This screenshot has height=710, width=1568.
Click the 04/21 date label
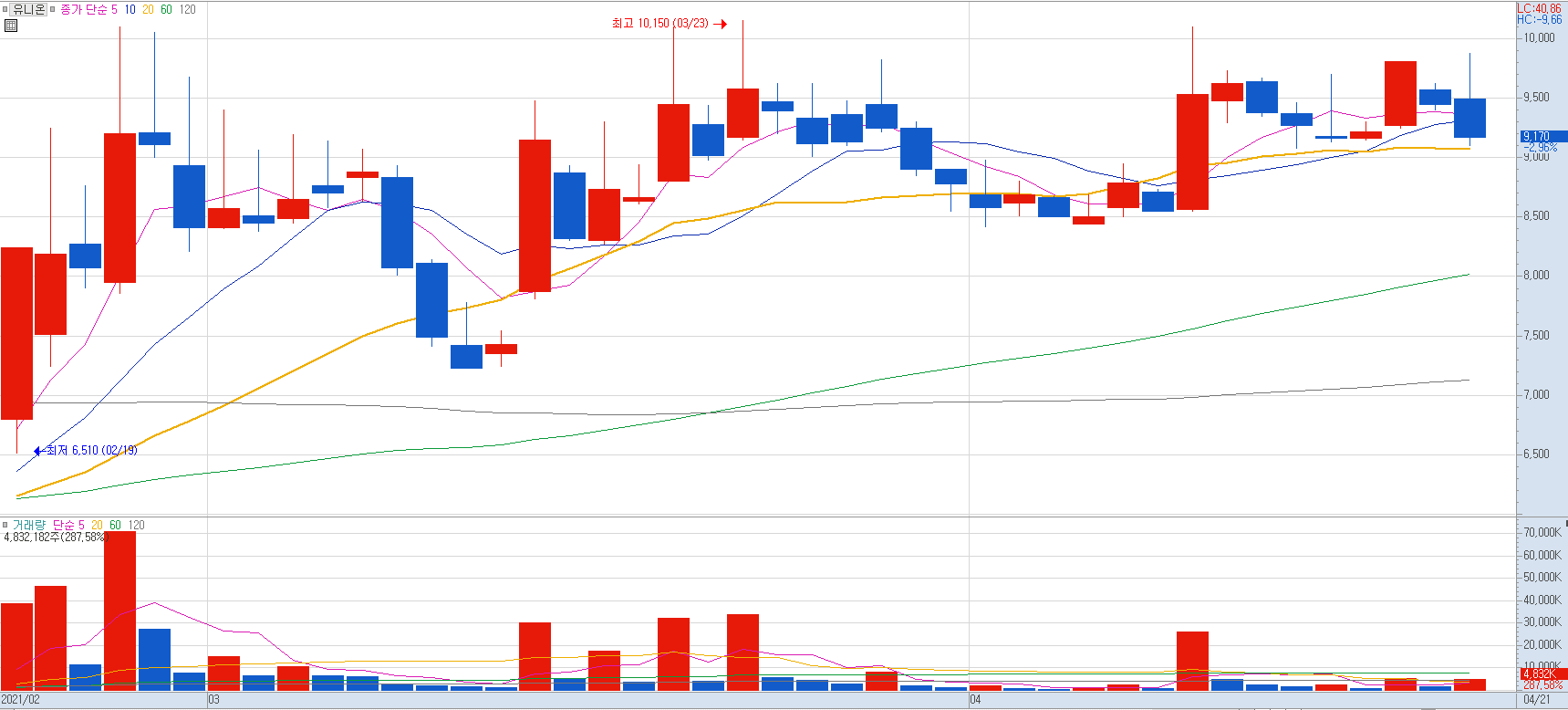(1537, 700)
